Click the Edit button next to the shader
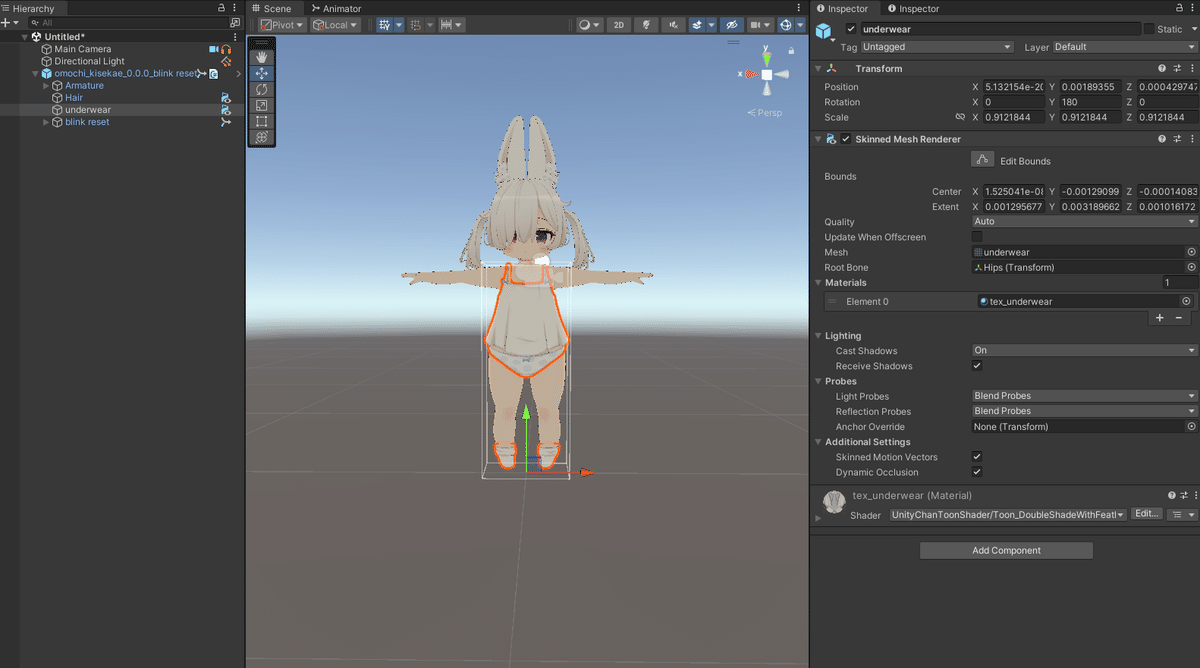This screenshot has height=668, width=1200. (x=1145, y=513)
